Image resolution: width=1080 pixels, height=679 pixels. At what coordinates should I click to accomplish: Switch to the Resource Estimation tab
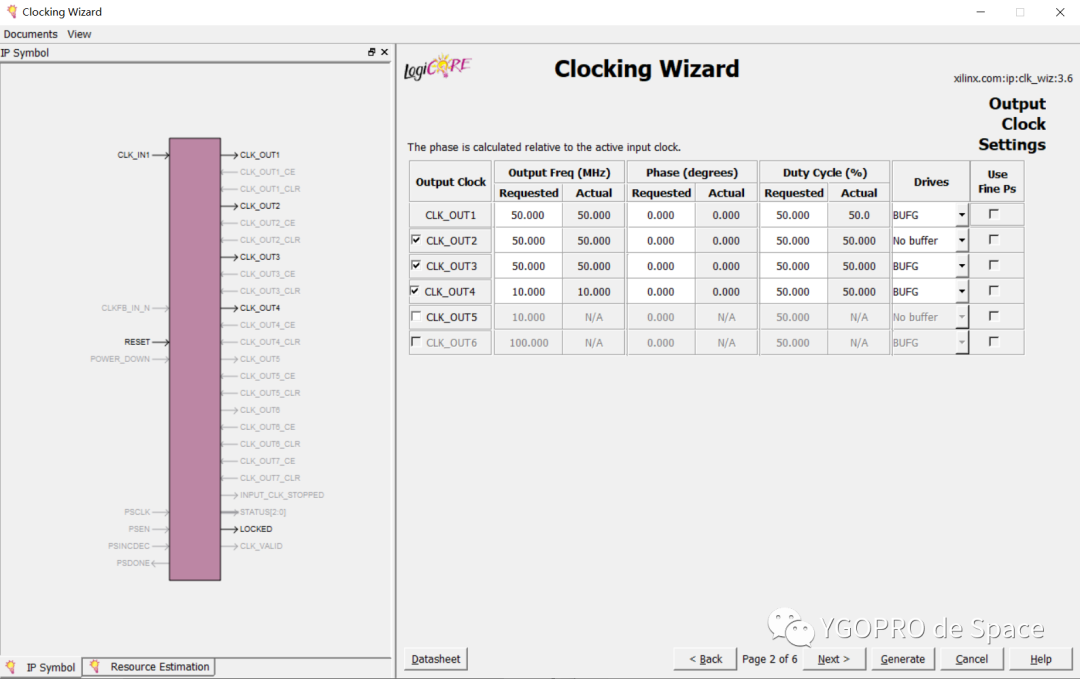pyautogui.click(x=149, y=667)
